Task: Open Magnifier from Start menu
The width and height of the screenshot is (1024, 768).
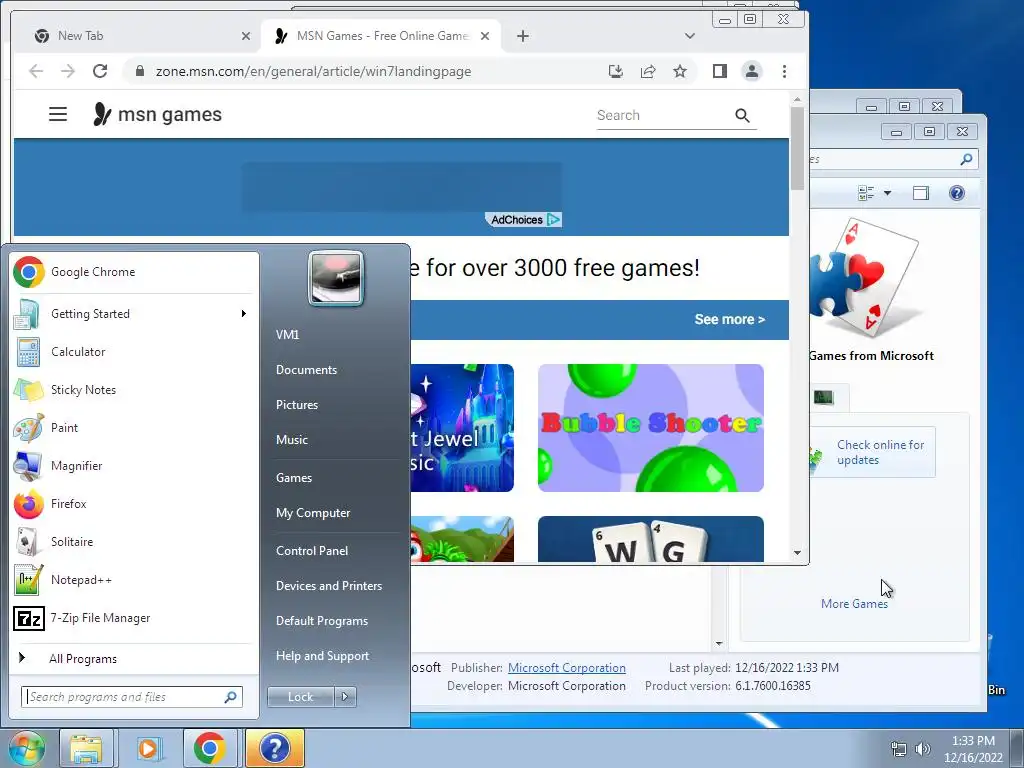Action: coord(134,465)
